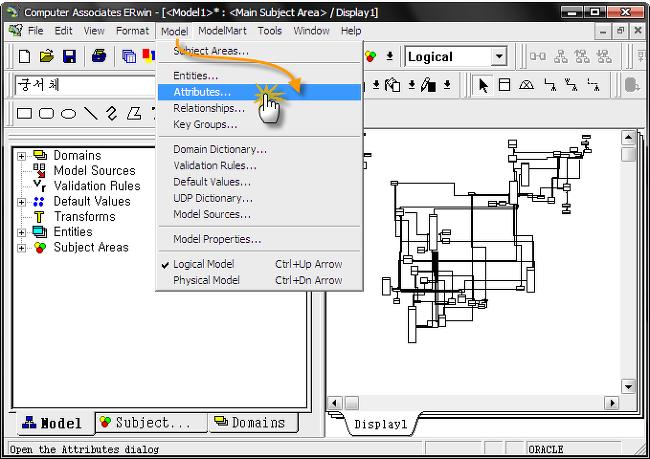This screenshot has width=650, height=459.
Task: Select the Entity tool
Action: point(504,85)
